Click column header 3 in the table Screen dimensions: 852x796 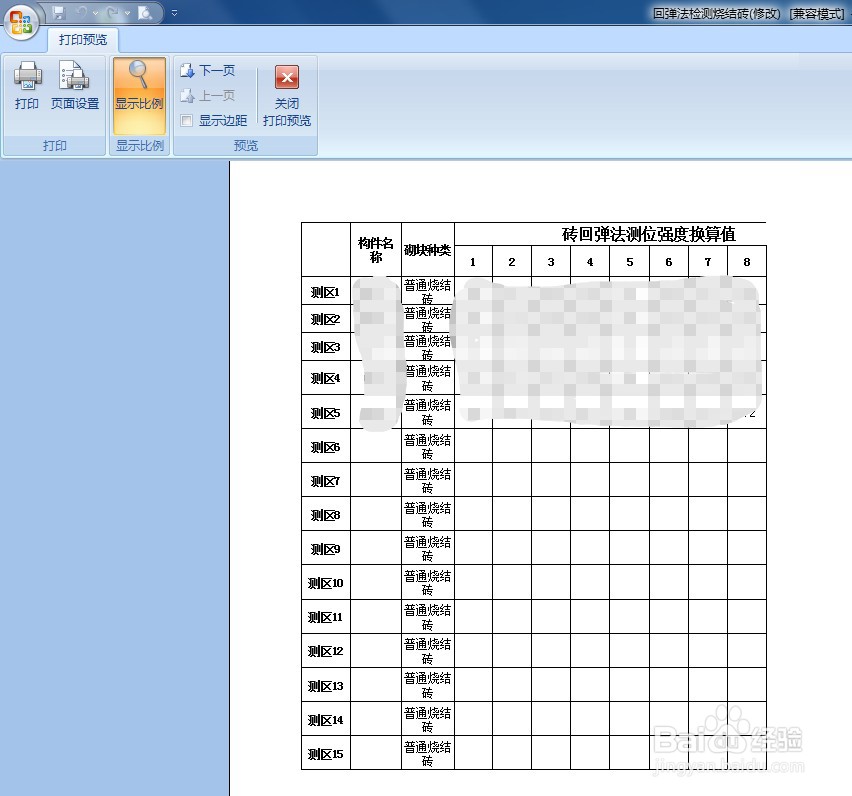click(x=551, y=262)
